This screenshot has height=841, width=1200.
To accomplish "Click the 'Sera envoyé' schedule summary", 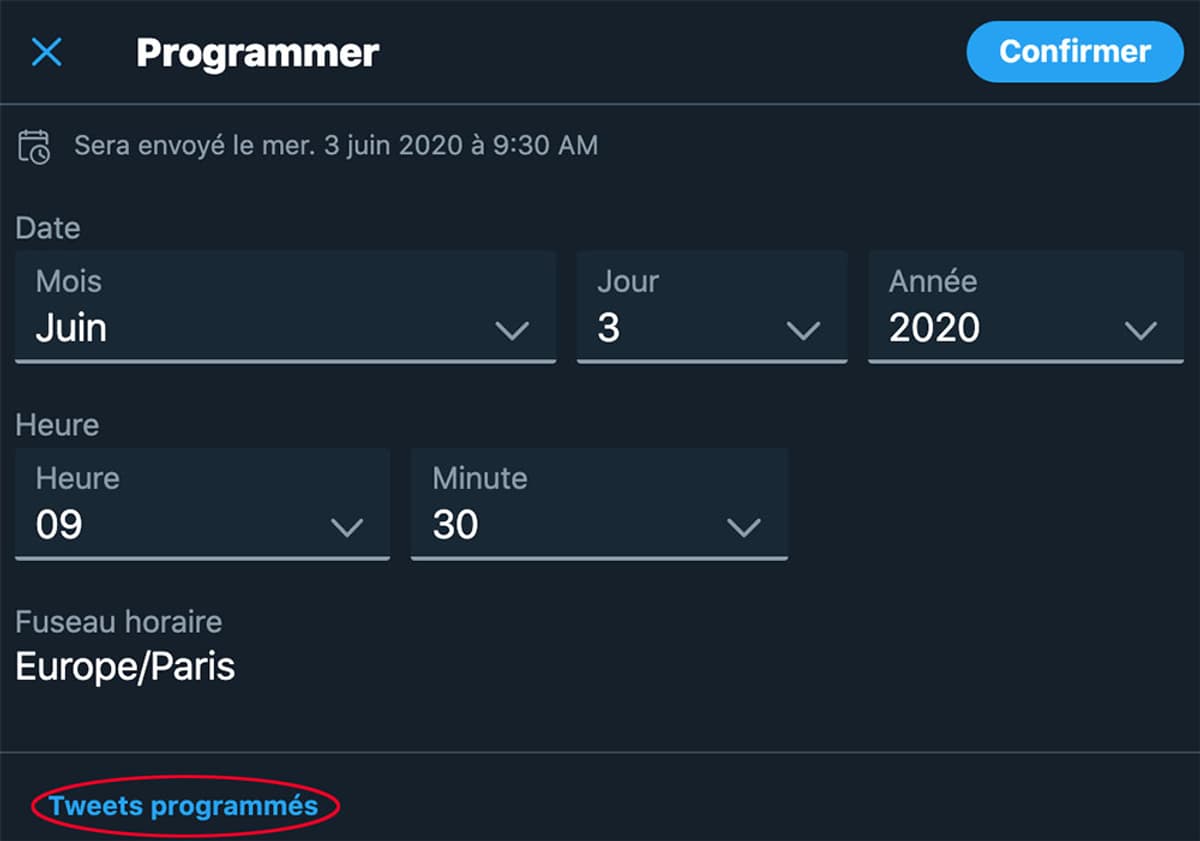I will click(x=336, y=145).
